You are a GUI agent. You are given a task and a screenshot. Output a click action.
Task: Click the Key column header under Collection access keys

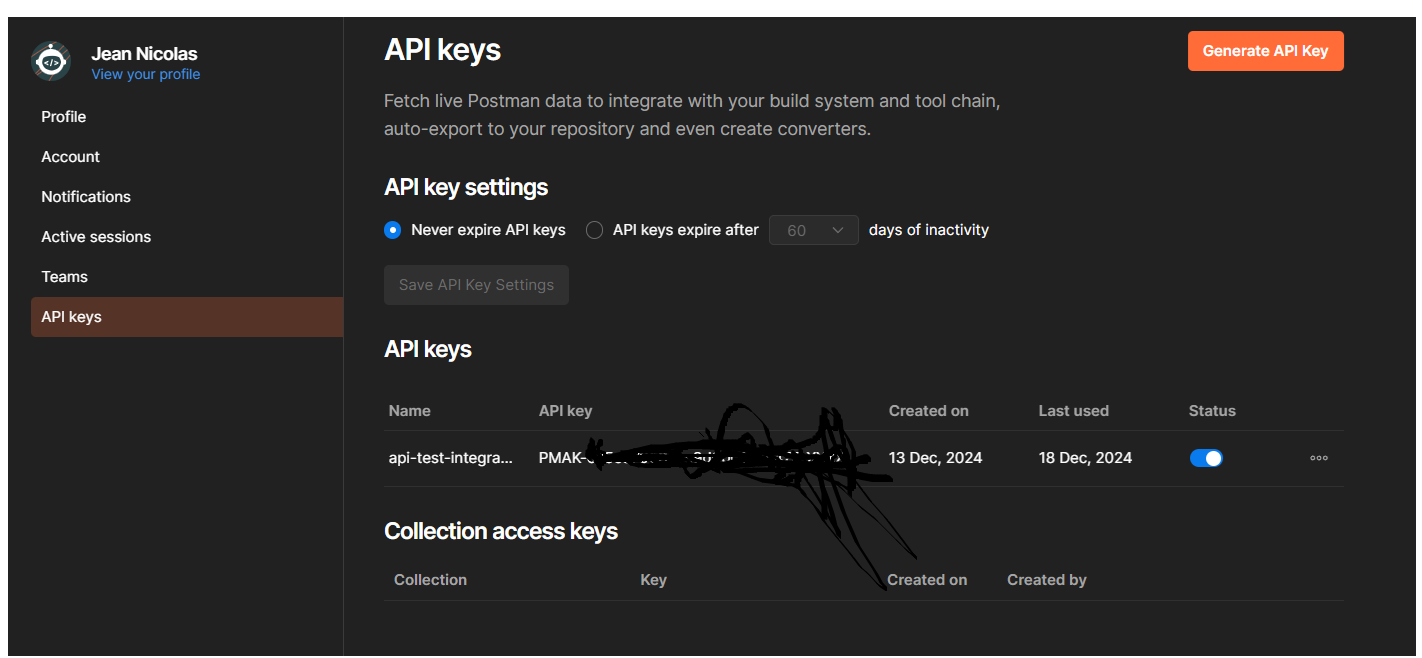pyautogui.click(x=653, y=580)
